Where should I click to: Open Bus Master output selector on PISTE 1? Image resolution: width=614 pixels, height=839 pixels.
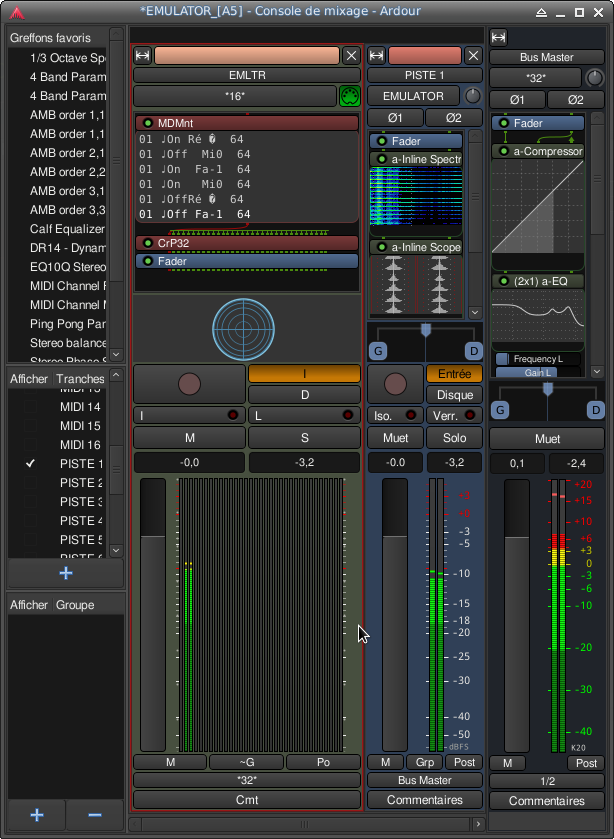point(425,780)
